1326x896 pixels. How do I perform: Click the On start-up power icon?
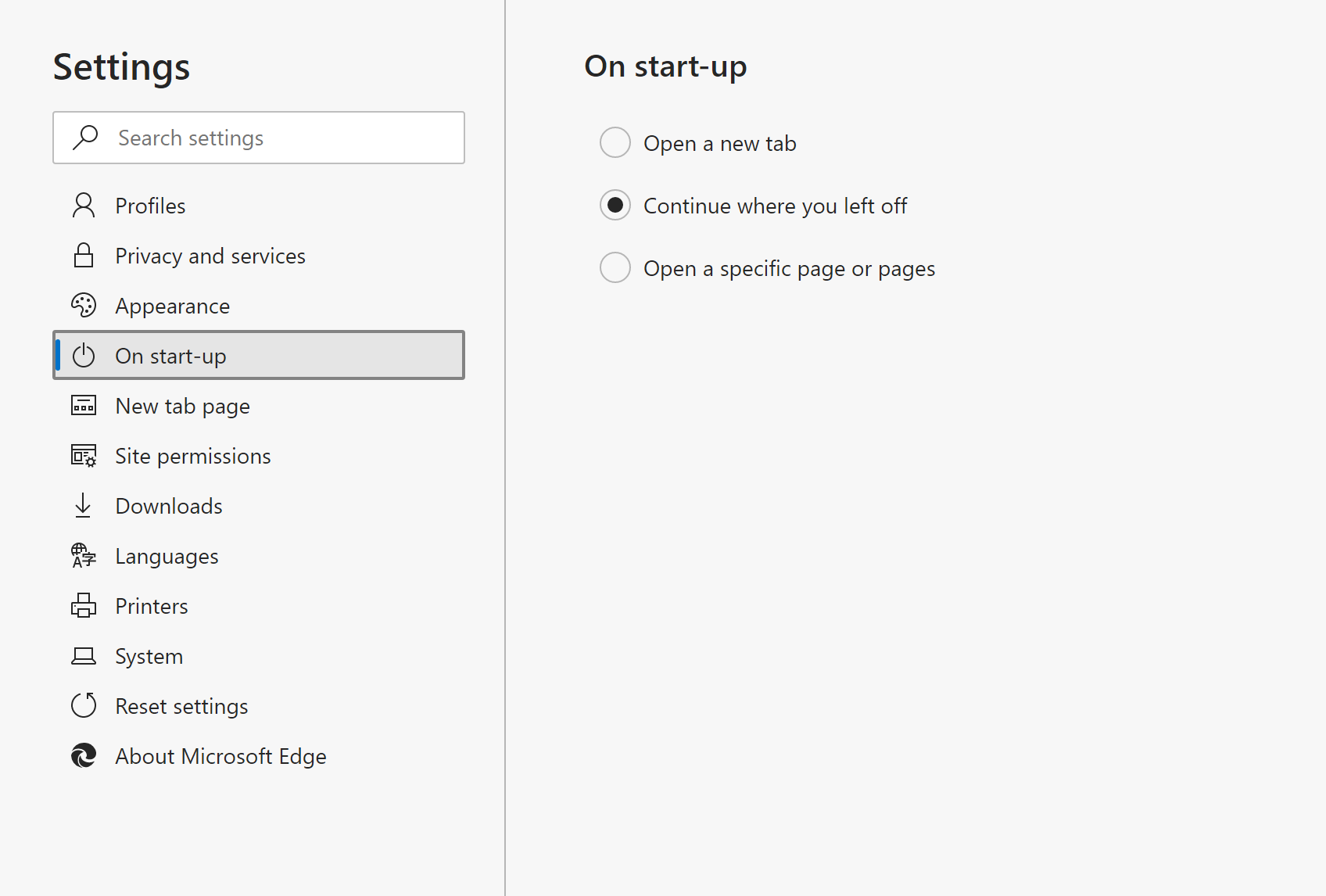(83, 355)
